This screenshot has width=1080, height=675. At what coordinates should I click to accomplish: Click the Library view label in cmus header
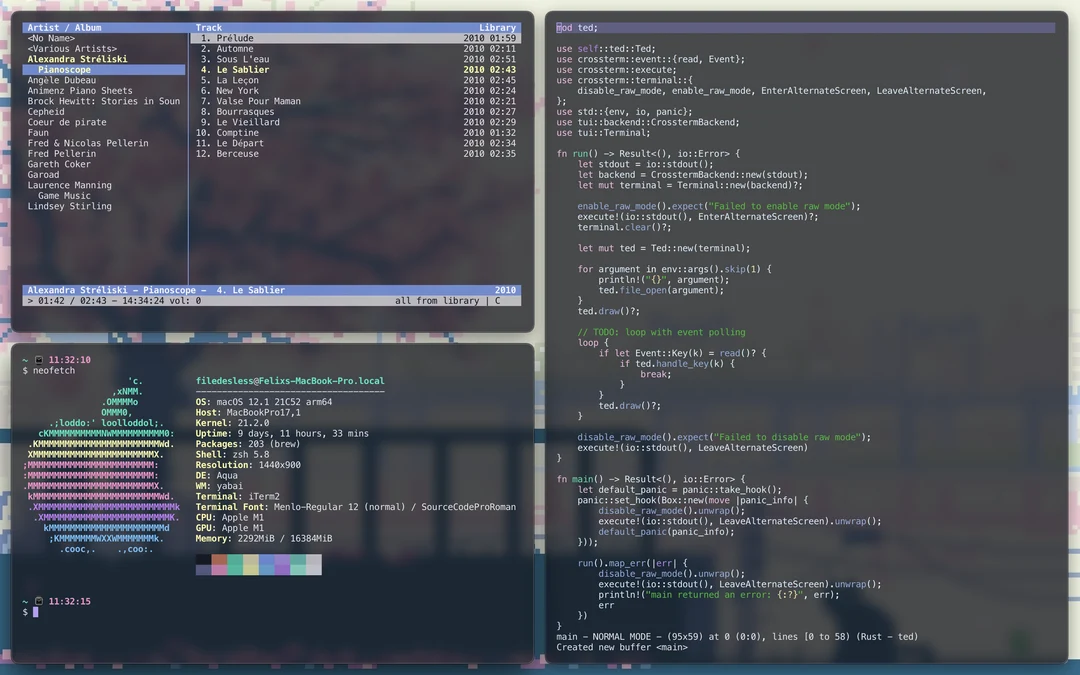pyautogui.click(x=497, y=28)
